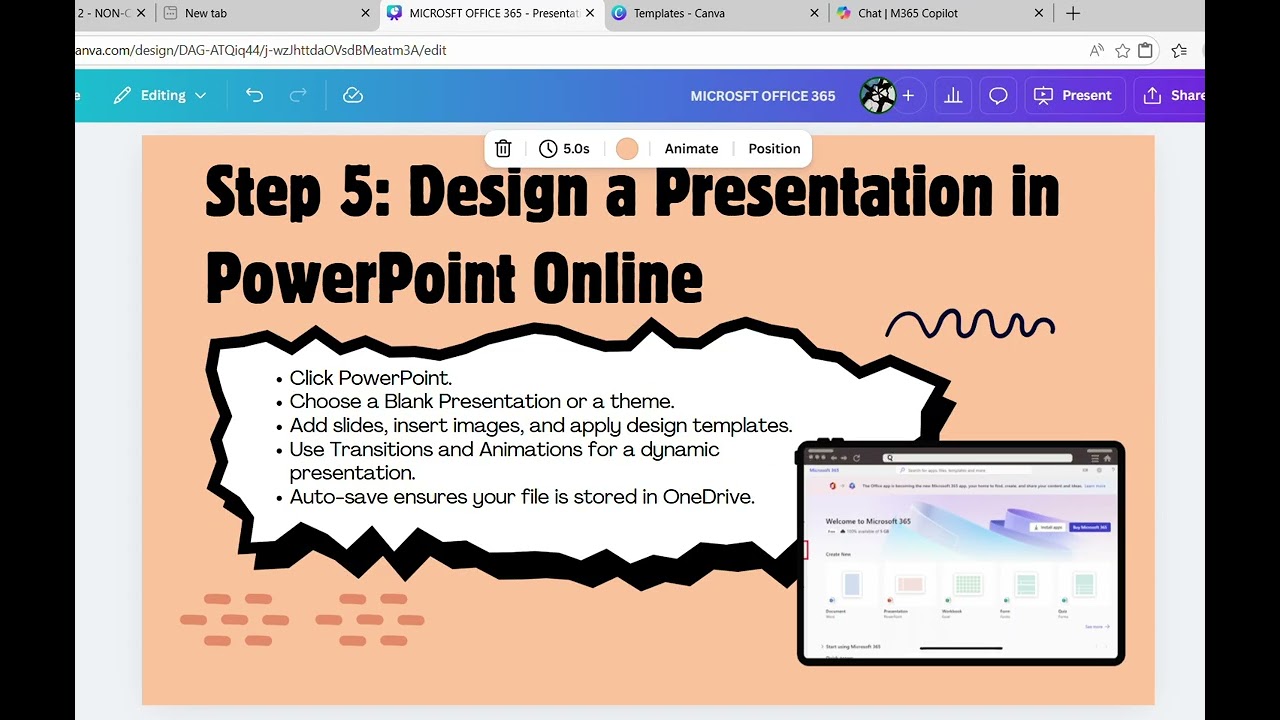Open the analytics bar chart icon
Viewport: 1280px width, 720px height.
(953, 95)
